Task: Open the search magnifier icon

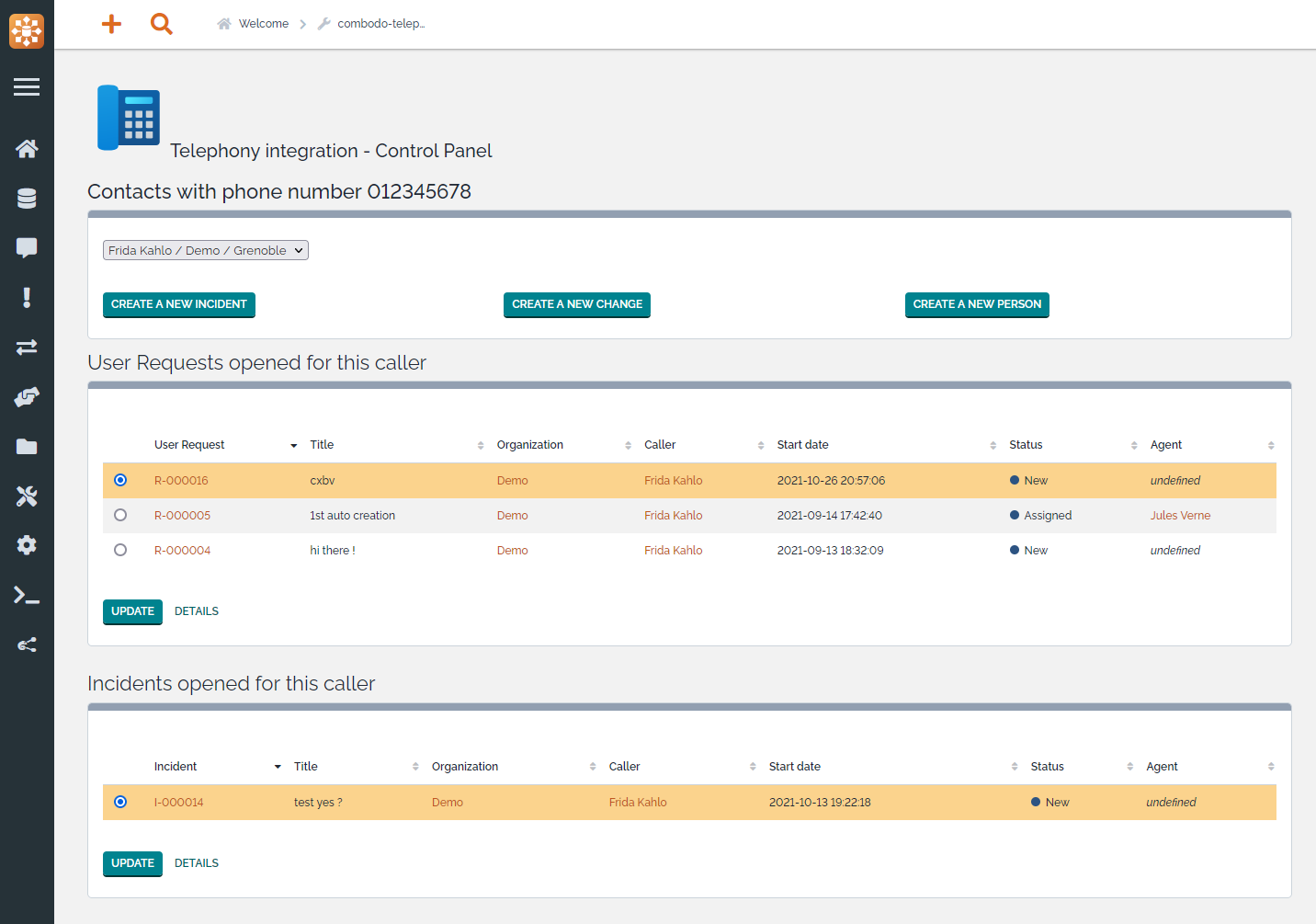Action: (x=162, y=24)
